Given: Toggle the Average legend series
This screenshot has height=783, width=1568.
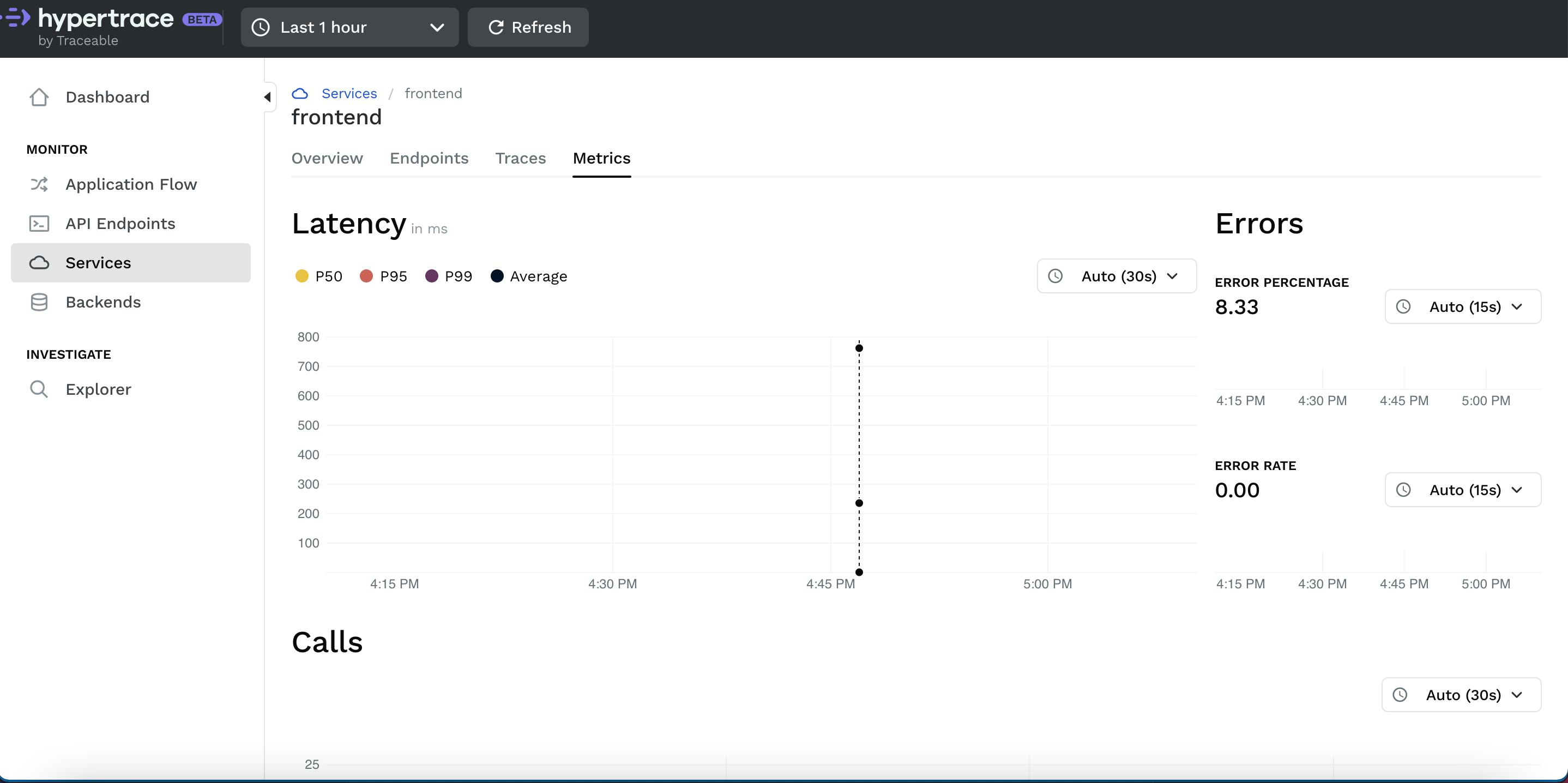Looking at the screenshot, I should pos(529,276).
